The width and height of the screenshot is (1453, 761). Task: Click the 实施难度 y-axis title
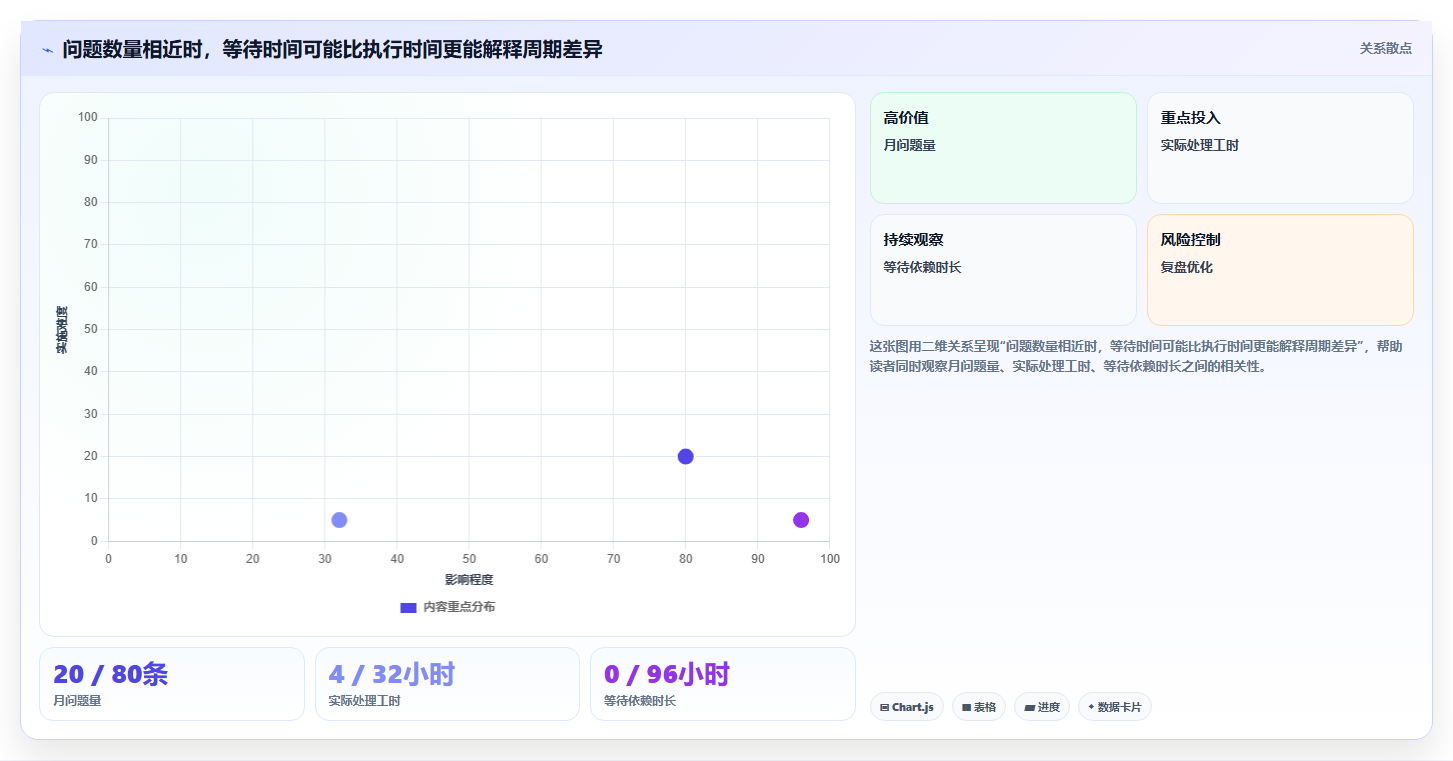62,330
